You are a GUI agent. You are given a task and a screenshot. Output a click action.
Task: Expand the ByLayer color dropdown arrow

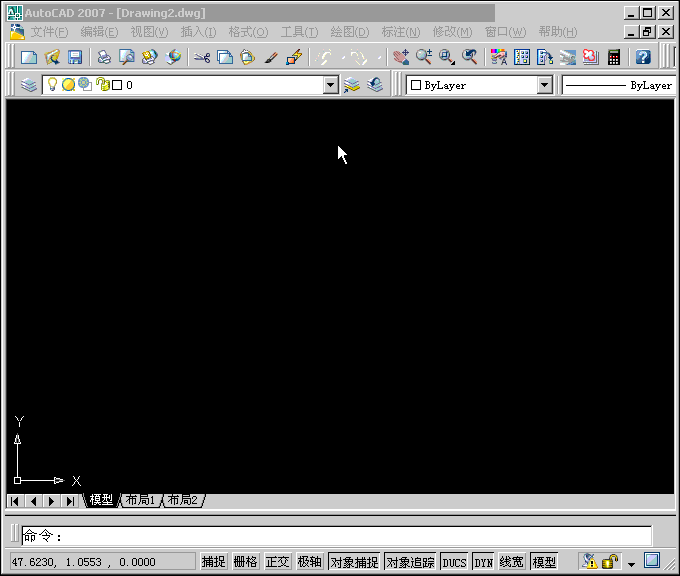coord(544,85)
